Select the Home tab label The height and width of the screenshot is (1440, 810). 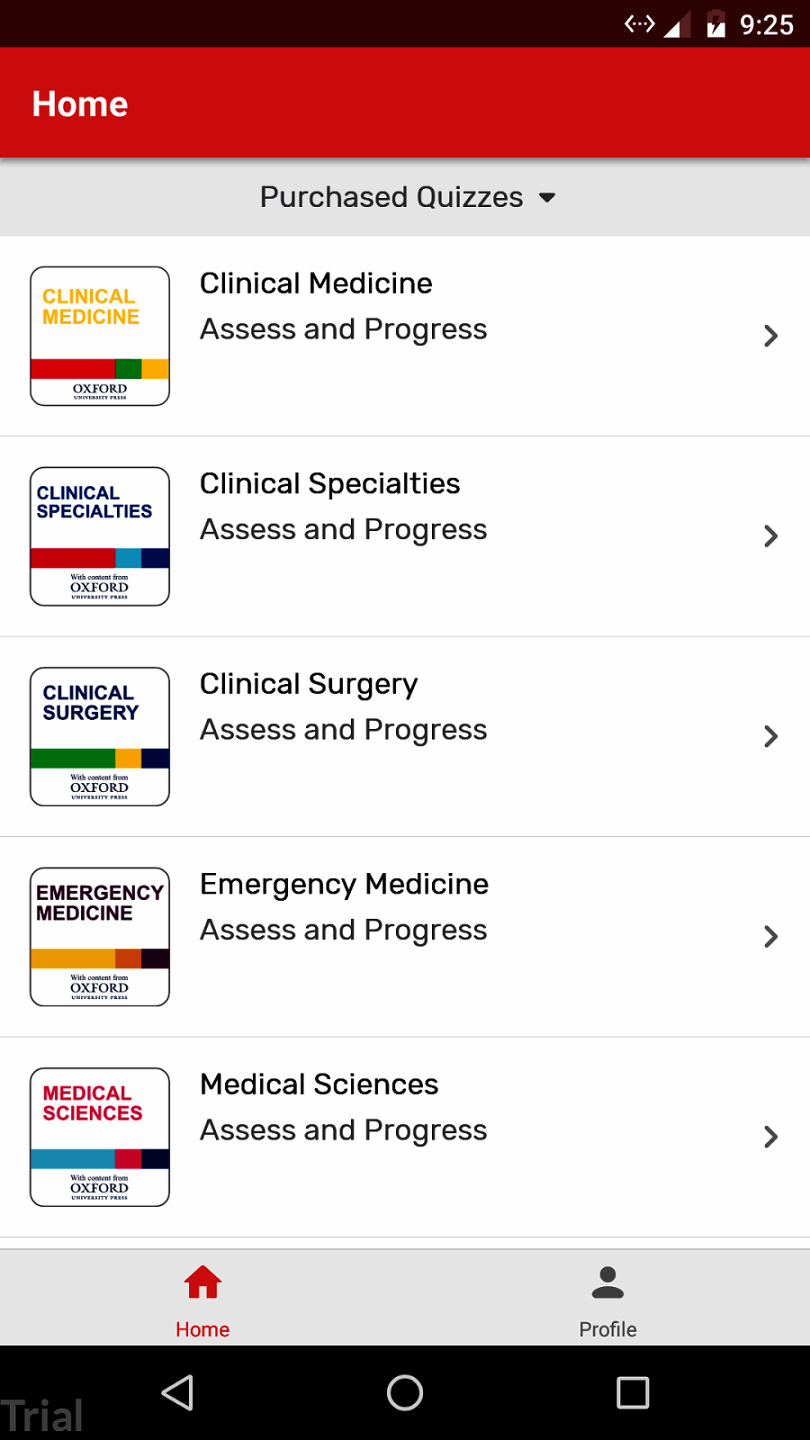pyautogui.click(x=203, y=1329)
